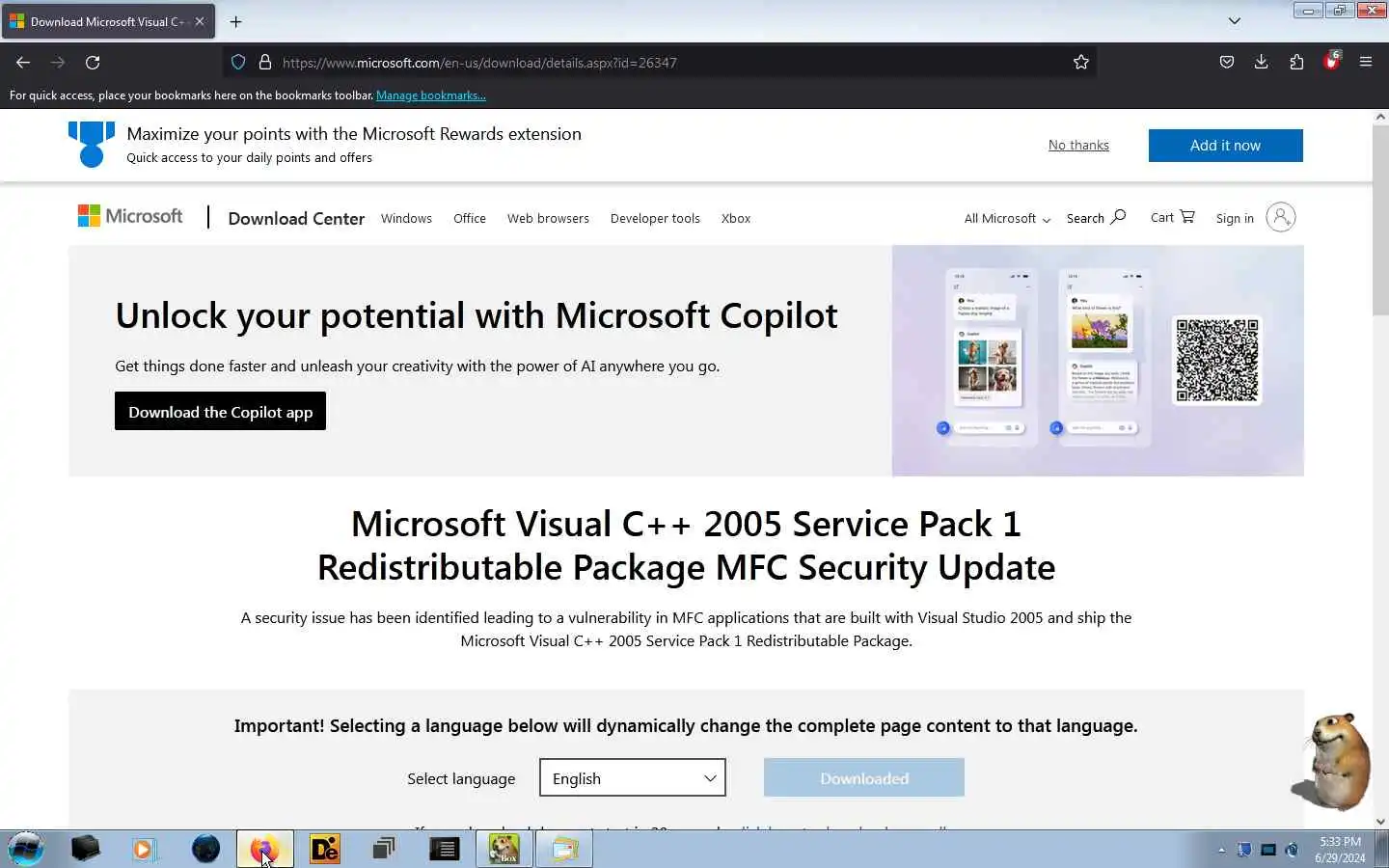Open the black box taskbar app
The height and width of the screenshot is (868, 1389).
click(86, 849)
